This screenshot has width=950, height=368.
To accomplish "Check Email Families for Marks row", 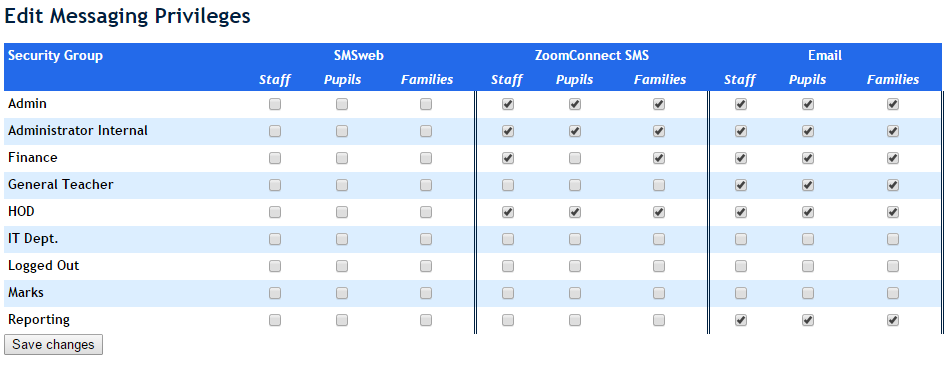I will click(892, 293).
